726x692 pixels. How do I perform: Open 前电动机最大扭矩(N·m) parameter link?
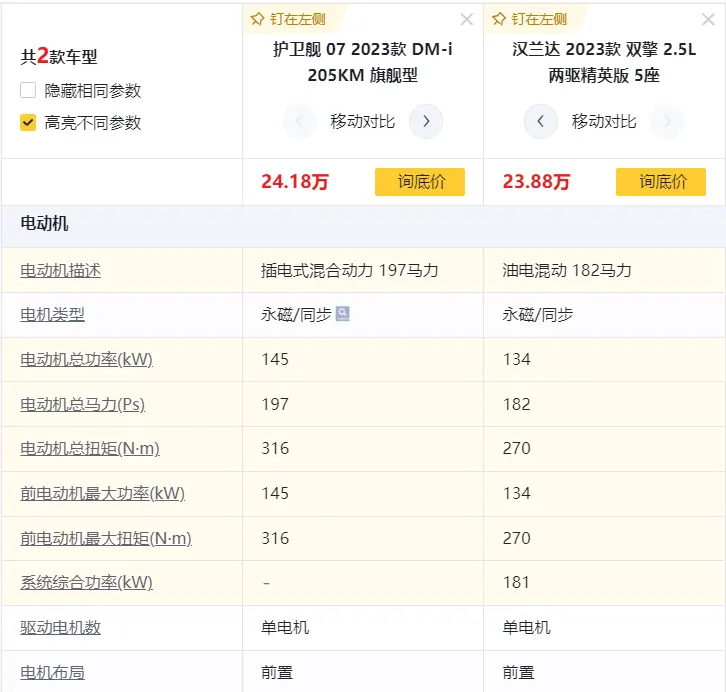point(106,538)
